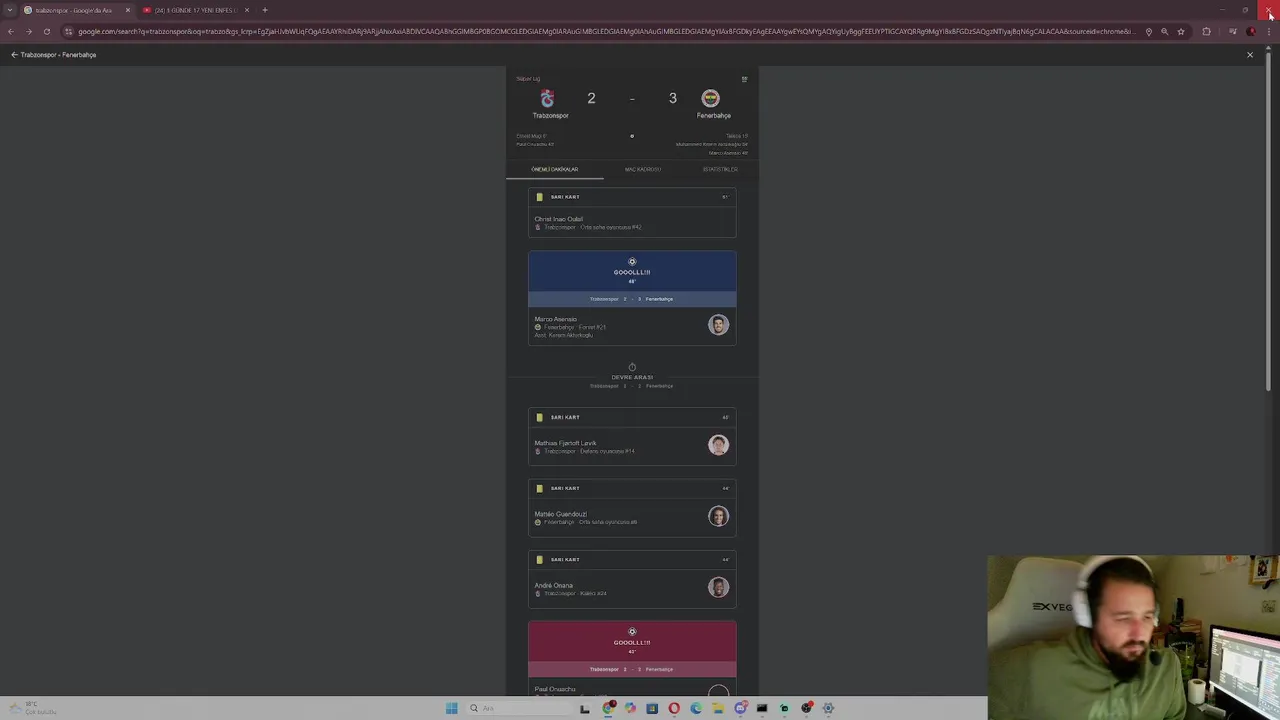Viewport: 1280px width, 720px height.
Task: Close the match overlay with the X
Action: tap(1249, 55)
